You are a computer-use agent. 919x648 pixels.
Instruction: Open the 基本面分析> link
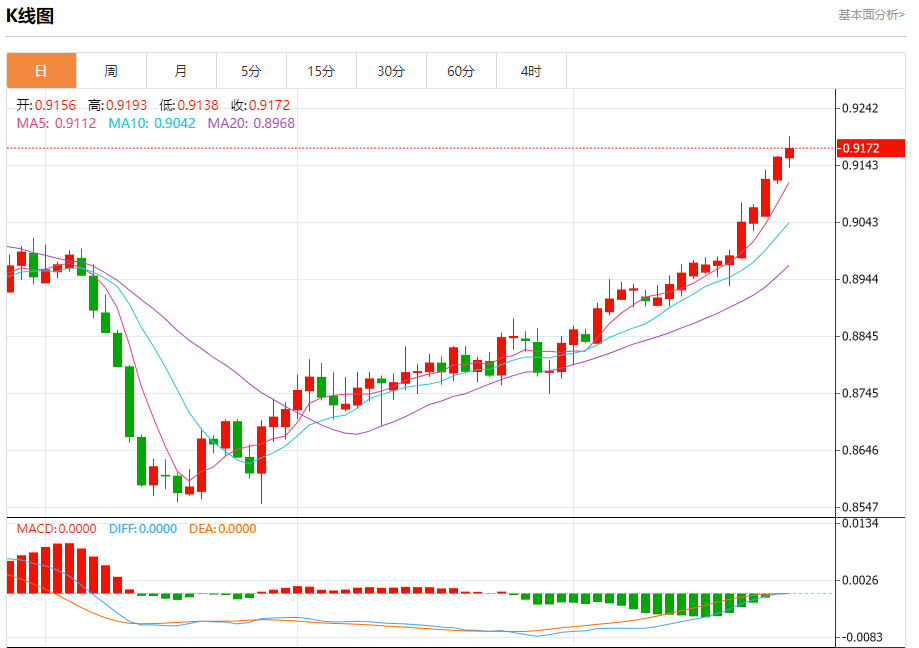pyautogui.click(x=871, y=15)
